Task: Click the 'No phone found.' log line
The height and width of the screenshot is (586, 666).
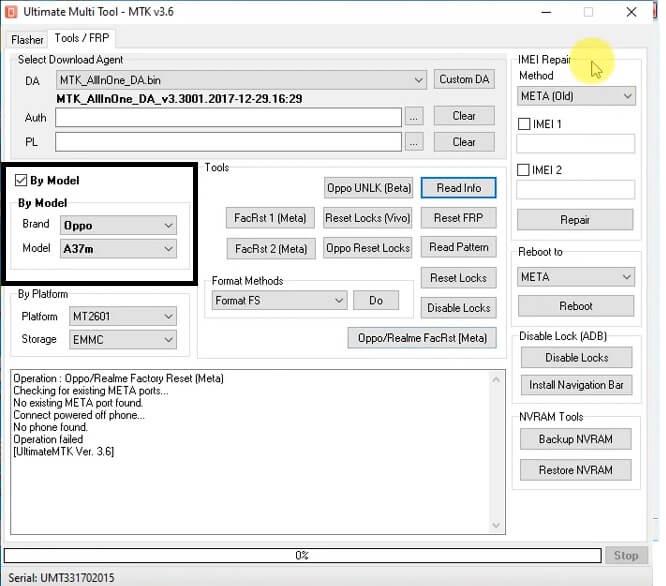Action: point(51,427)
